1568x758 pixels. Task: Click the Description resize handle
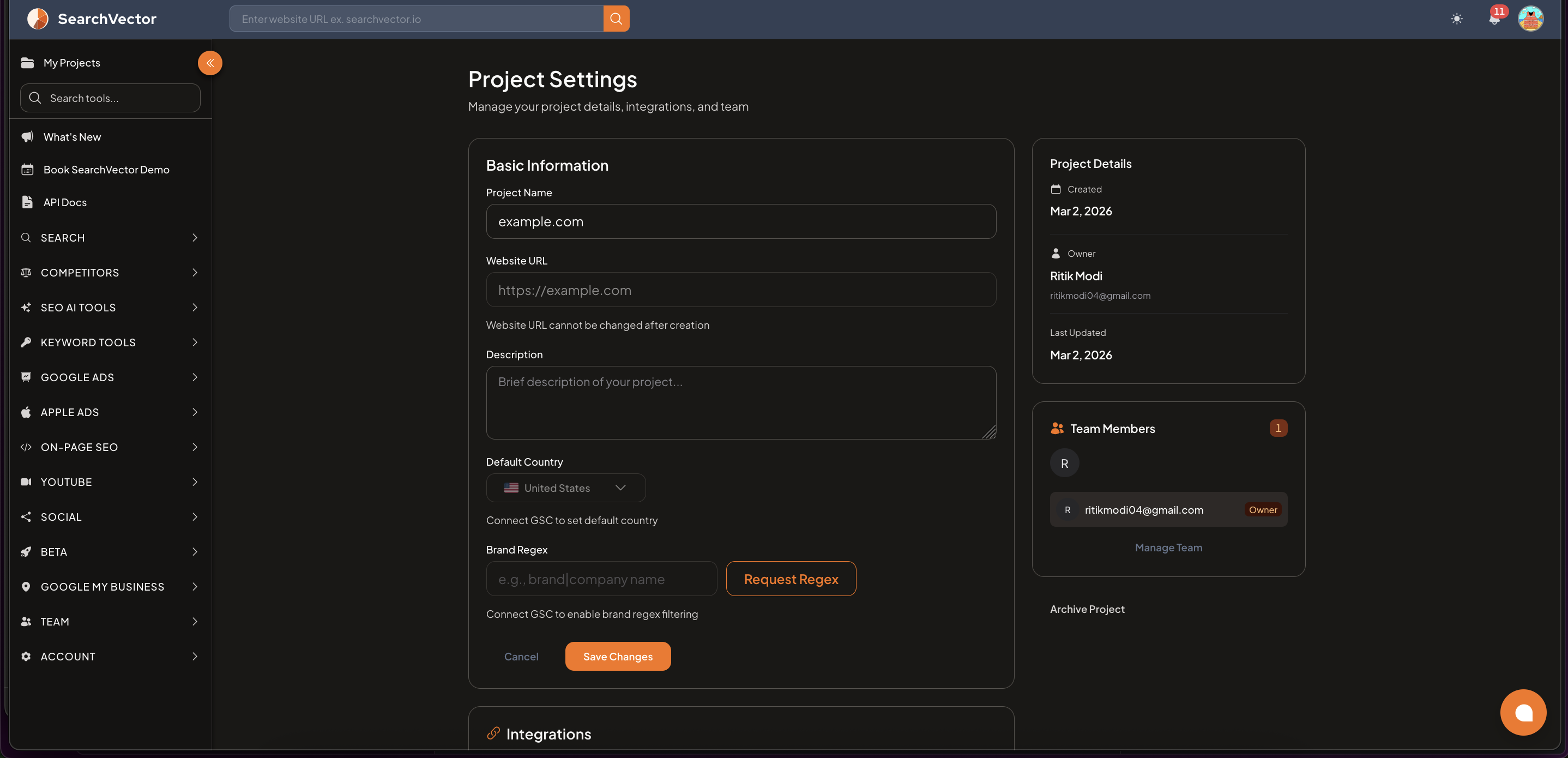[989, 432]
